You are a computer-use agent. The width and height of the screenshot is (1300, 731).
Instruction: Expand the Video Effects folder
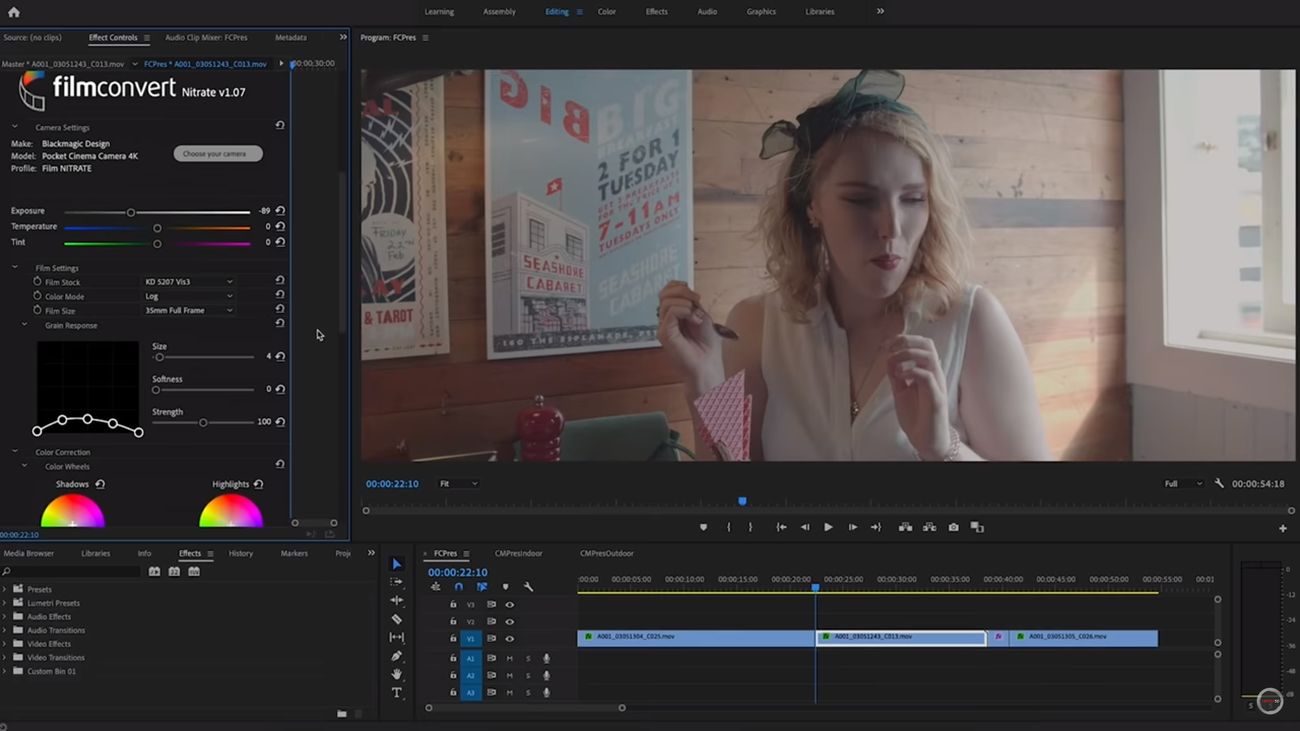pos(5,644)
